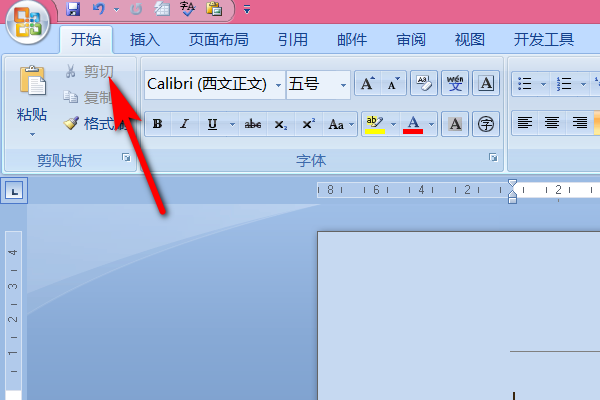The width and height of the screenshot is (600, 400).
Task: Undo the last action
Action: pos(99,9)
